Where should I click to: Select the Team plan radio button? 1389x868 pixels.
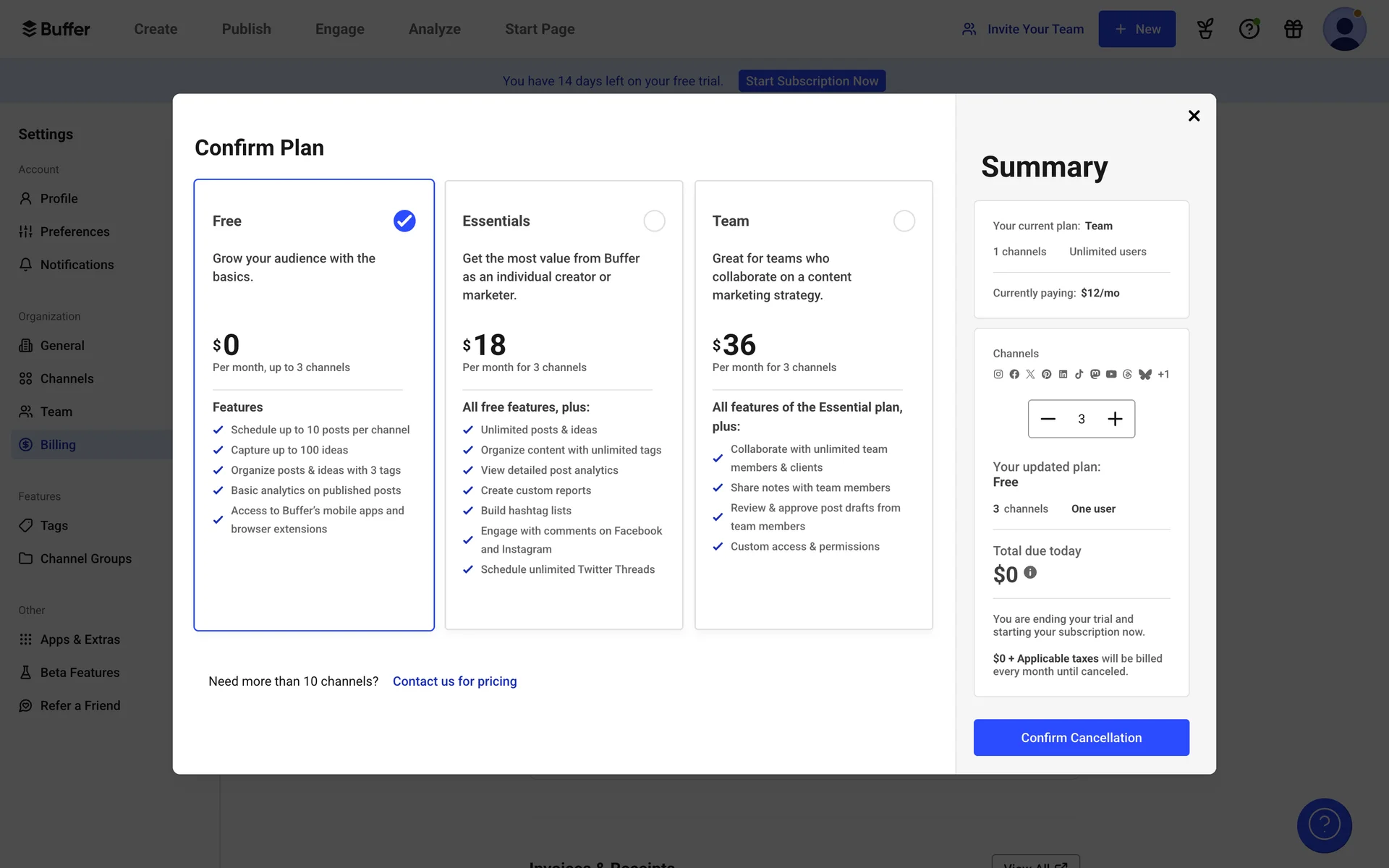904,221
